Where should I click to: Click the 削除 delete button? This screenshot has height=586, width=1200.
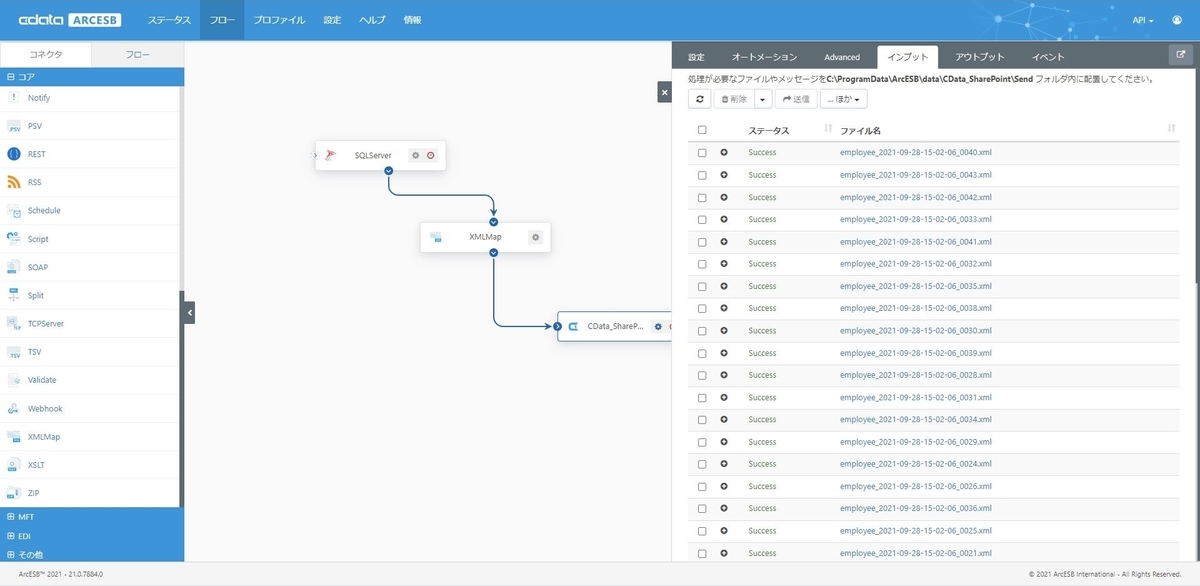point(735,99)
